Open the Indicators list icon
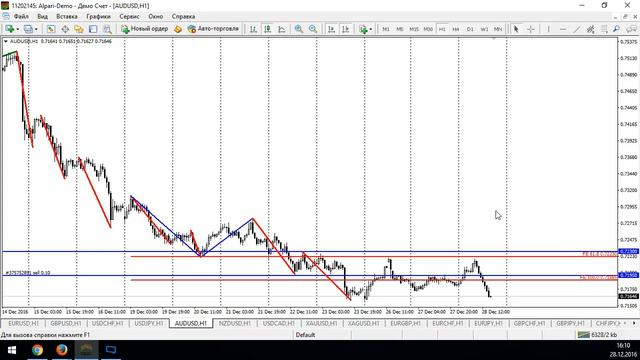The image size is (640, 360). point(363,29)
